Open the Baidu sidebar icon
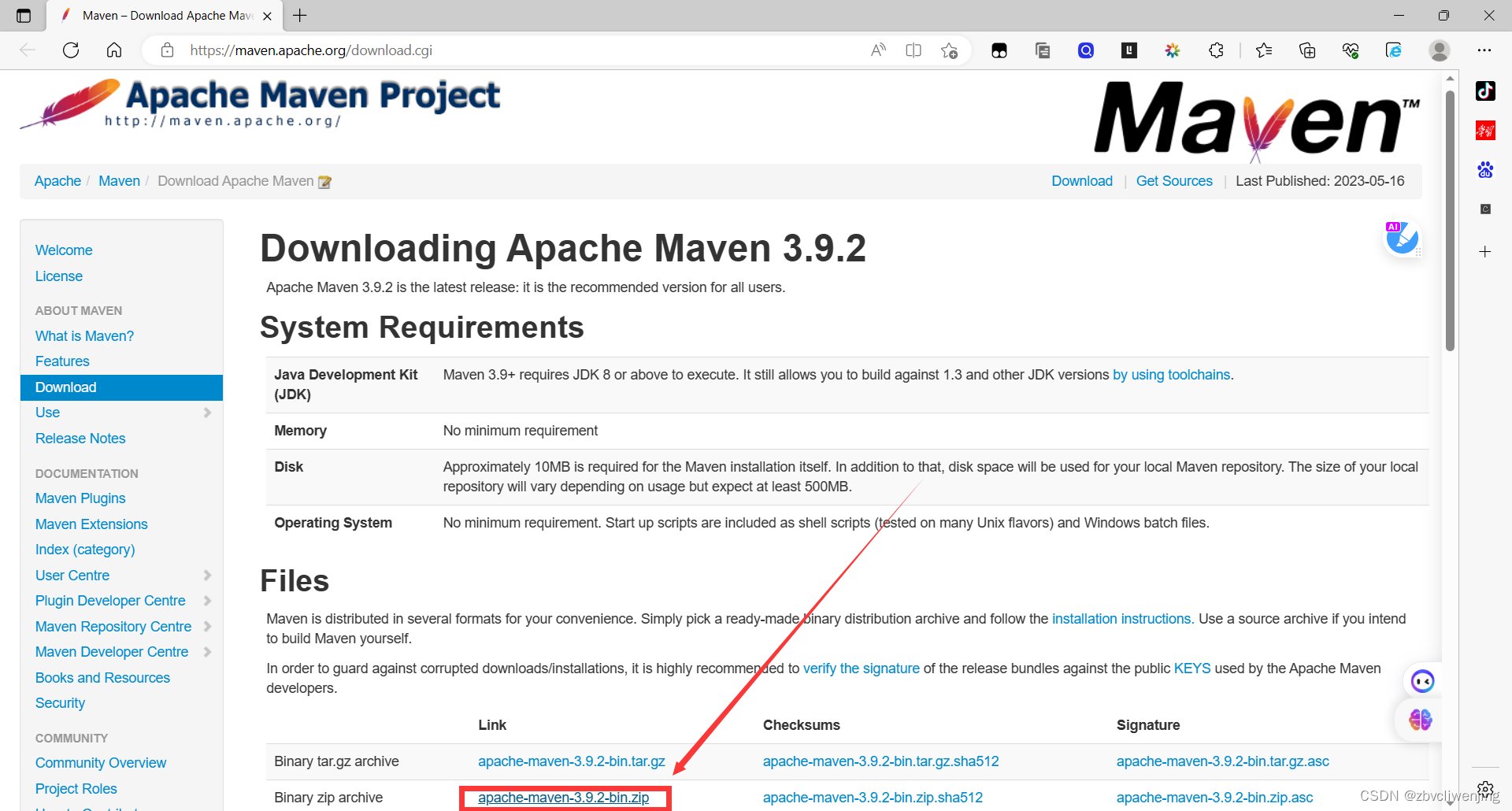The width and height of the screenshot is (1512, 811). 1485,169
